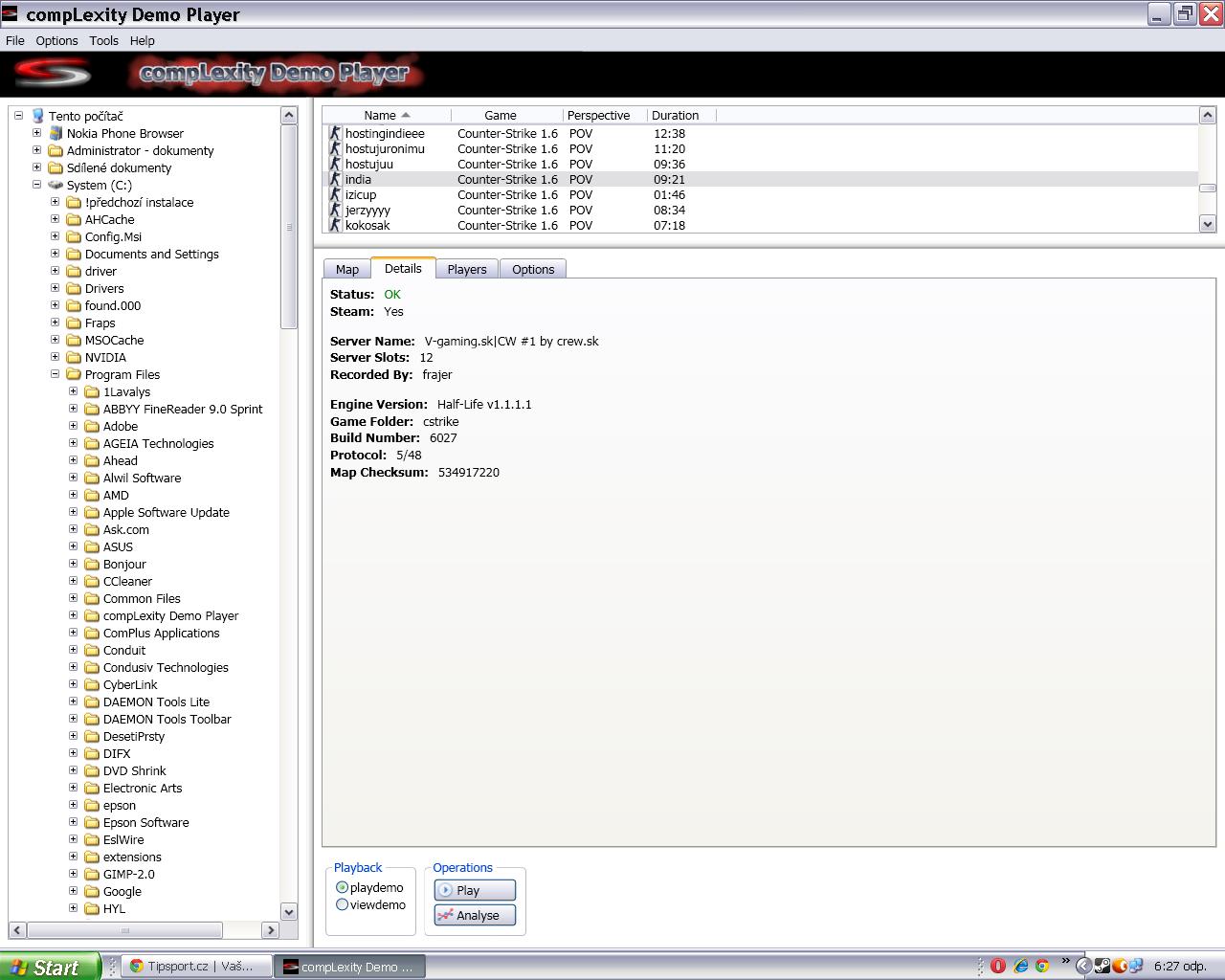This screenshot has width=1225, height=980.
Task: Expand Administrator - dokumenty node
Action: 36,150
